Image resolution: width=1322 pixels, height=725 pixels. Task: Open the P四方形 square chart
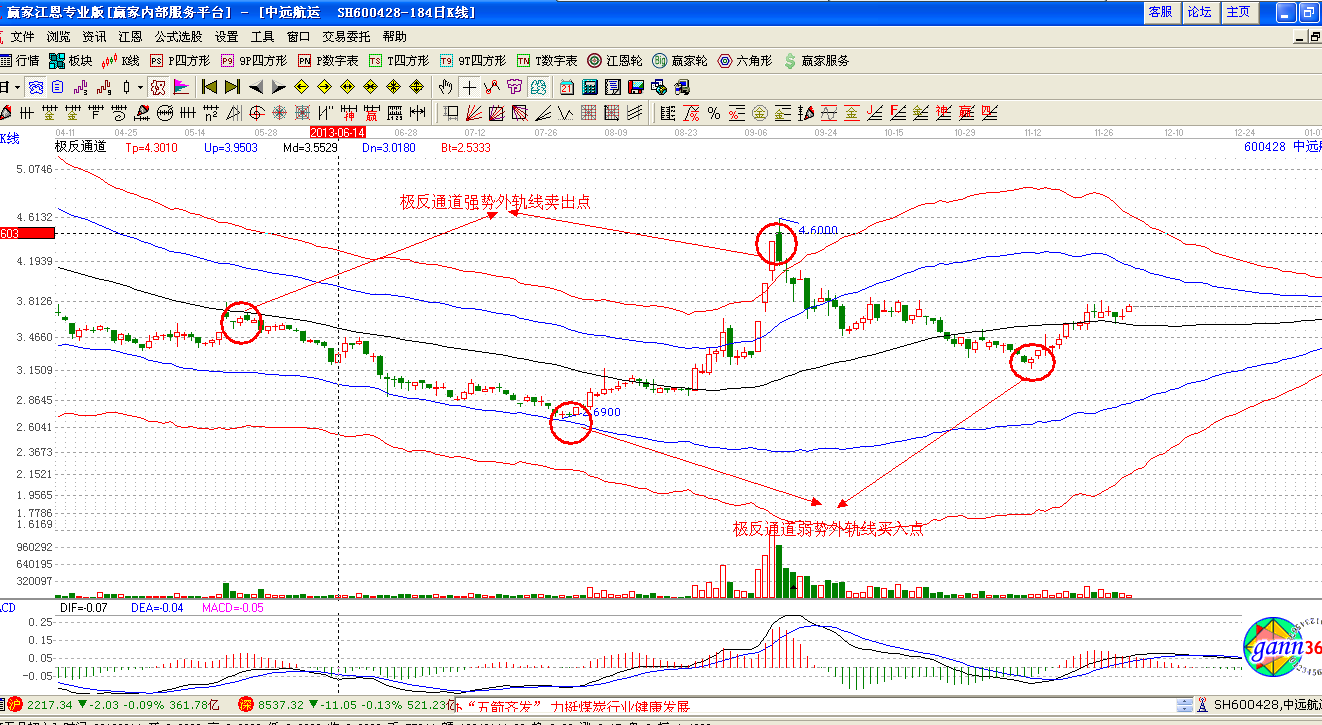tap(180, 61)
